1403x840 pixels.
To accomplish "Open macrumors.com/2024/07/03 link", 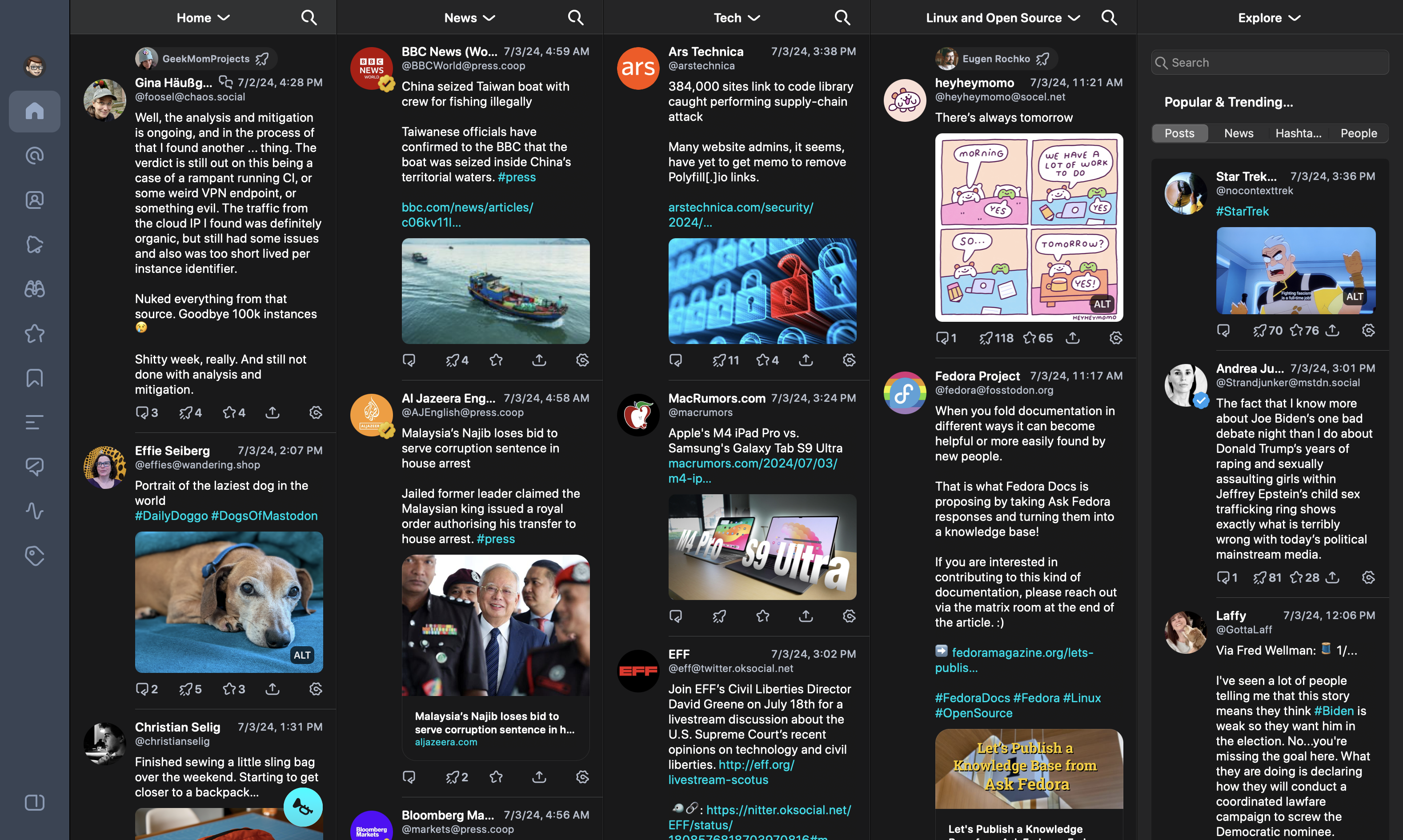I will click(753, 471).
